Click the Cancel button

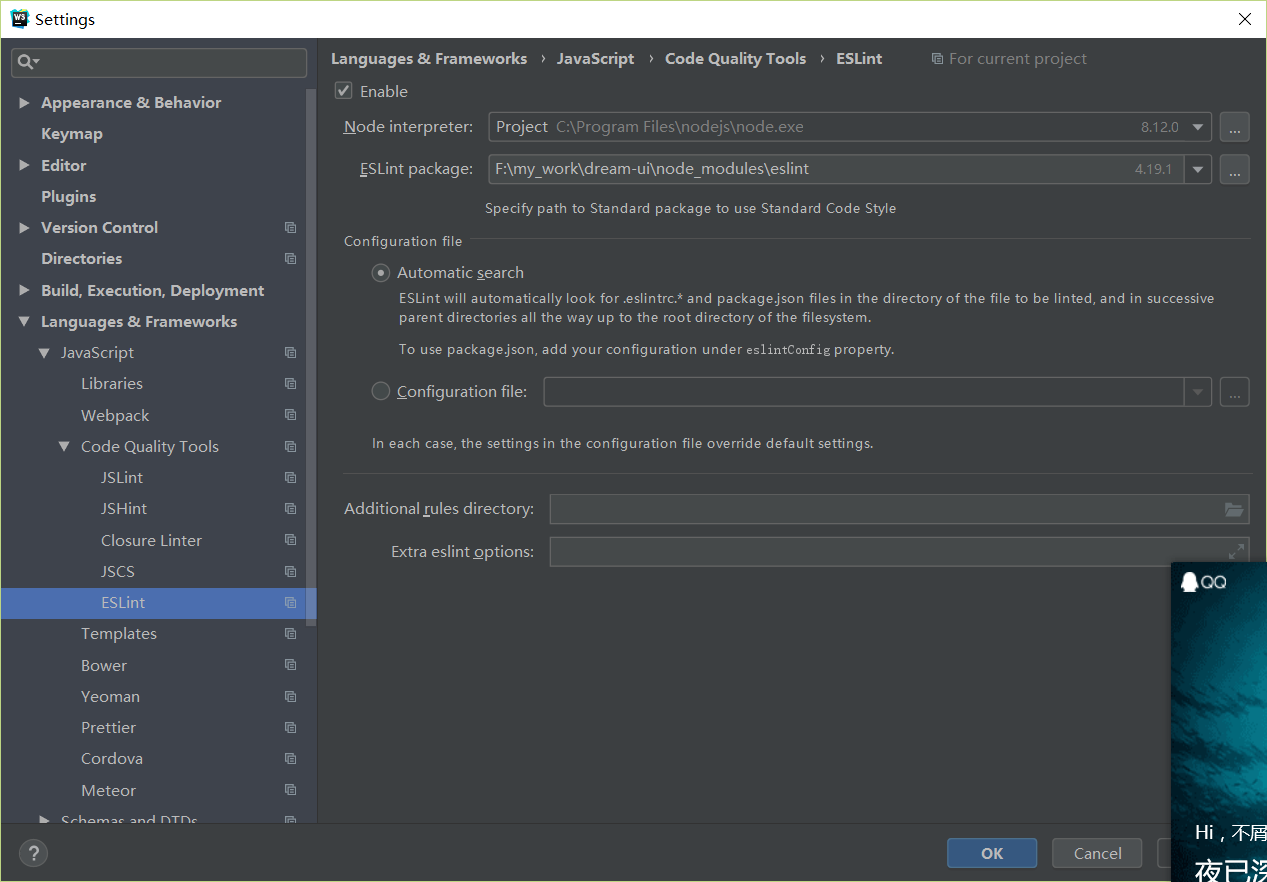coord(1097,853)
